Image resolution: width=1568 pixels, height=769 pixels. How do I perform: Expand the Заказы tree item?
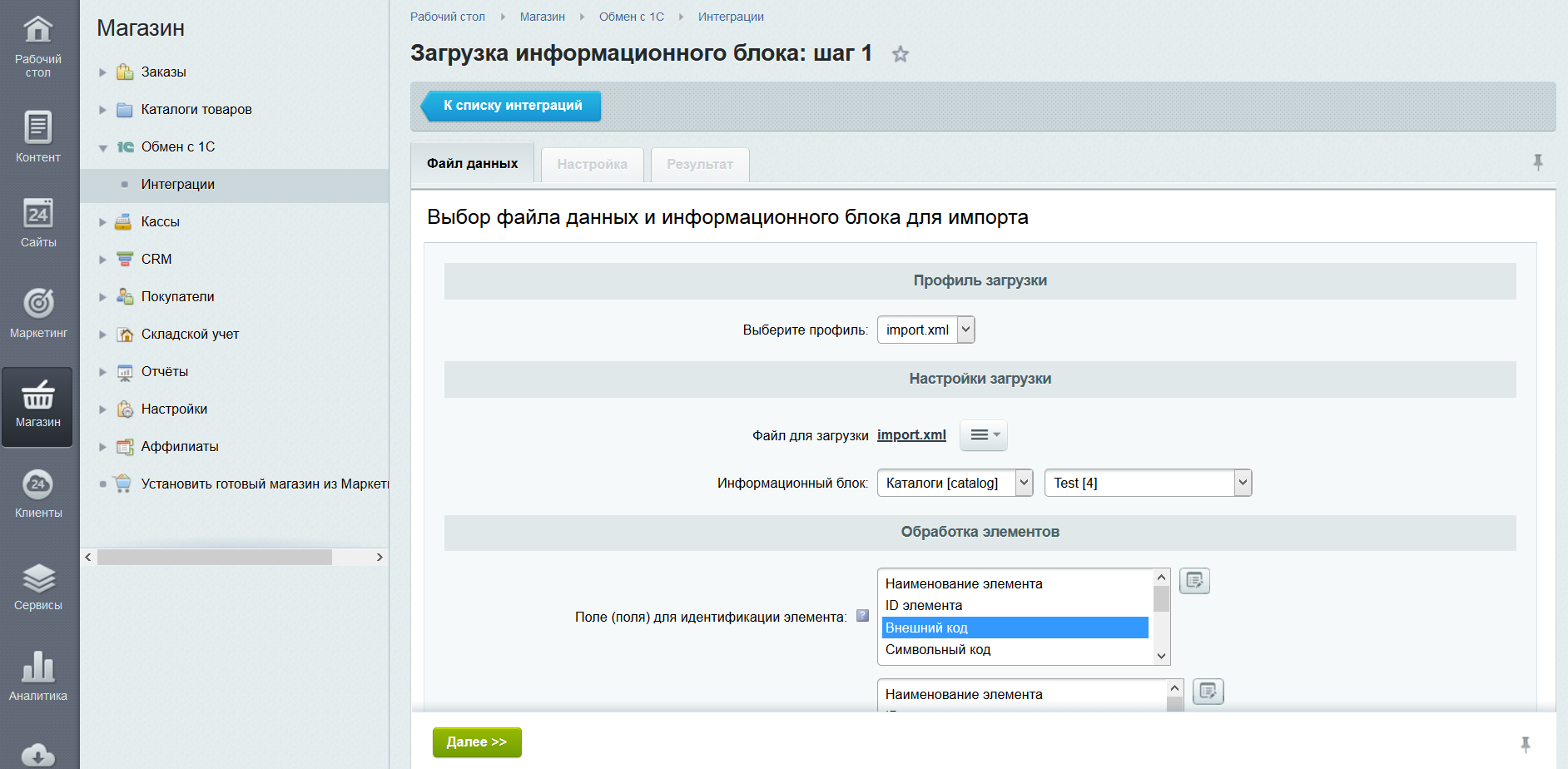(103, 72)
